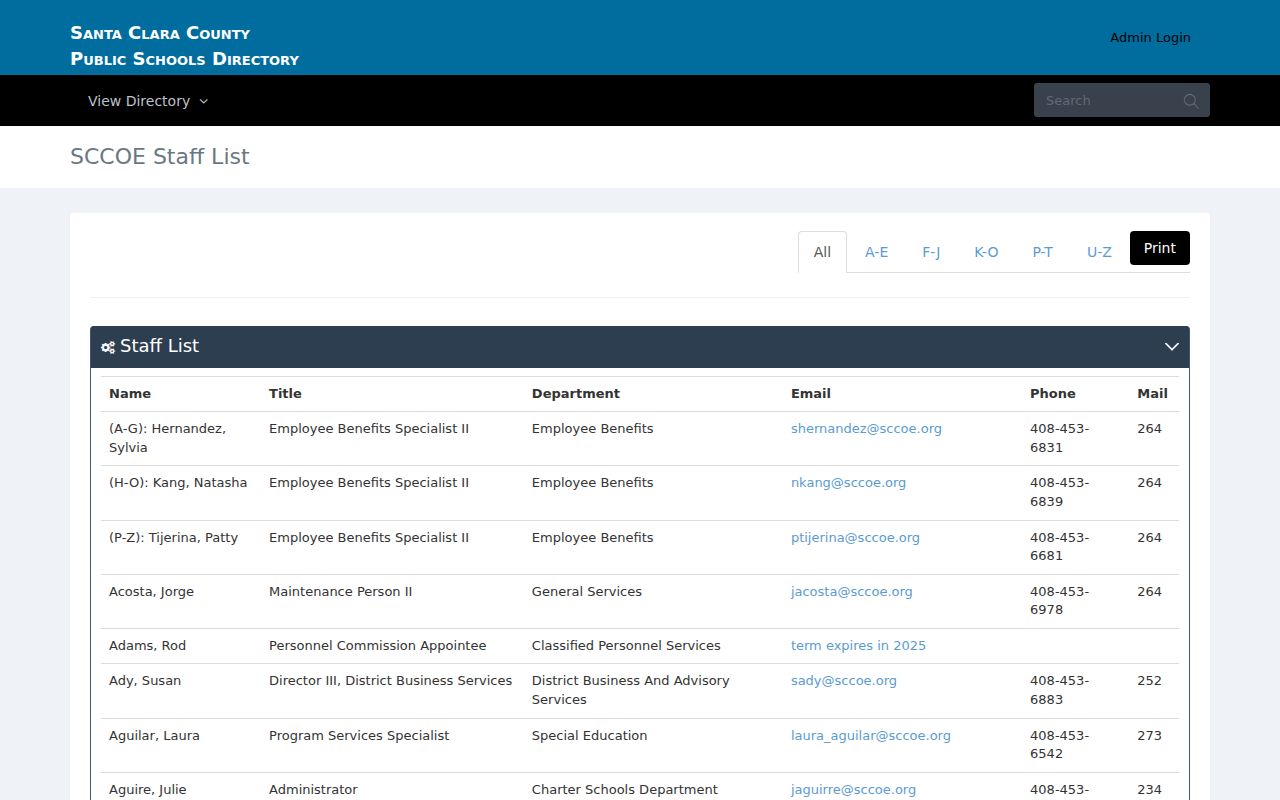The width and height of the screenshot is (1280, 800).
Task: Select the name 'Aguire, Julie'
Action: (148, 790)
